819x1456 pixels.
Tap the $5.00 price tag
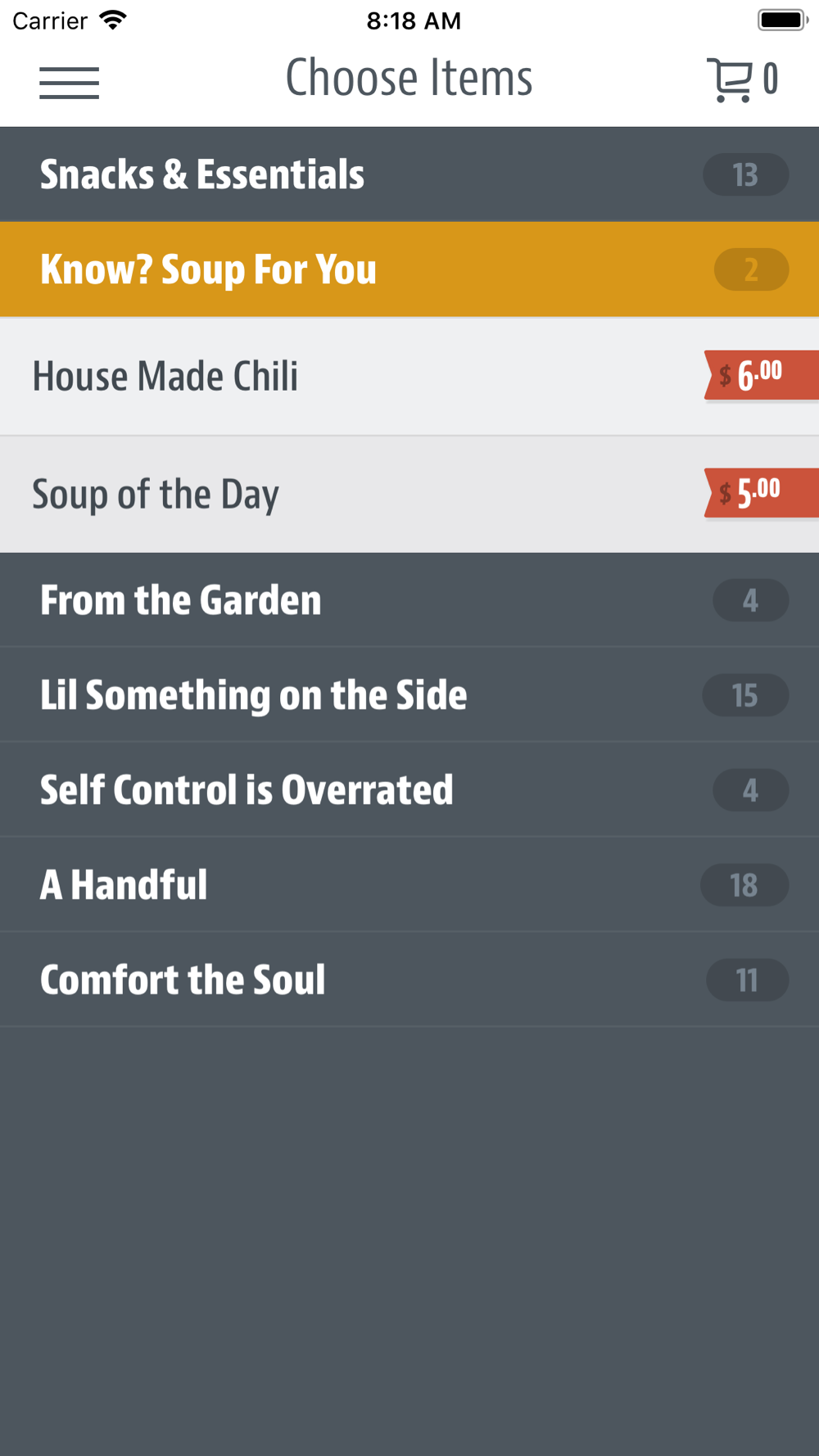(x=762, y=493)
